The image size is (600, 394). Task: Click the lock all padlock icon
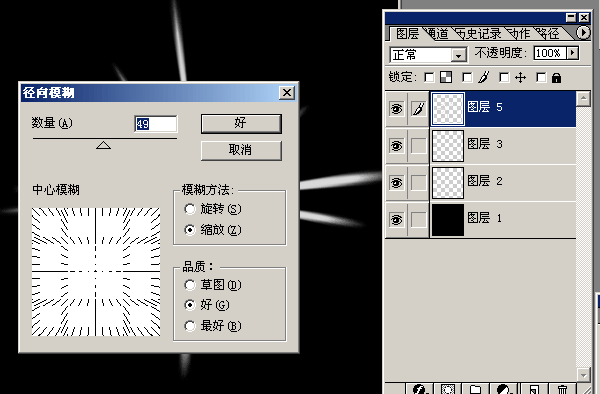[556, 78]
